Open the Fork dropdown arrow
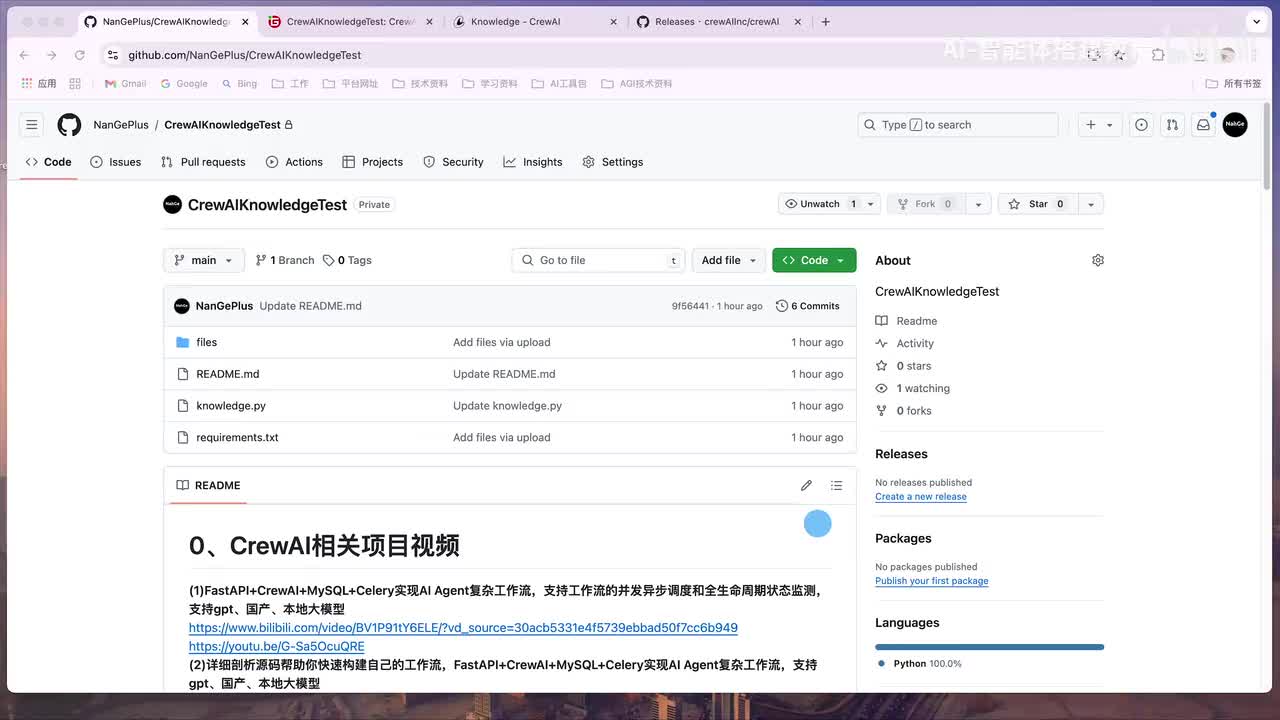This screenshot has height=720, width=1280. click(x=978, y=204)
